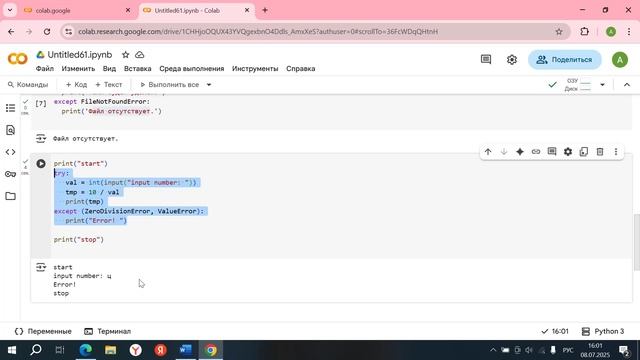Click notebook title Untitled61.ipynb
Screen dimensions: 640x360
pyautogui.click(x=80, y=55)
